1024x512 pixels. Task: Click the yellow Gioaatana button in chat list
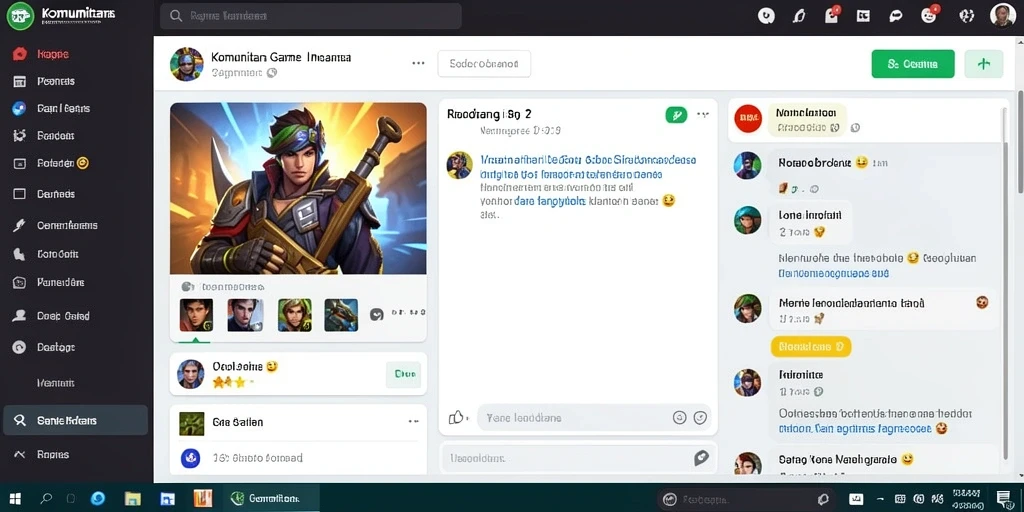(x=810, y=347)
